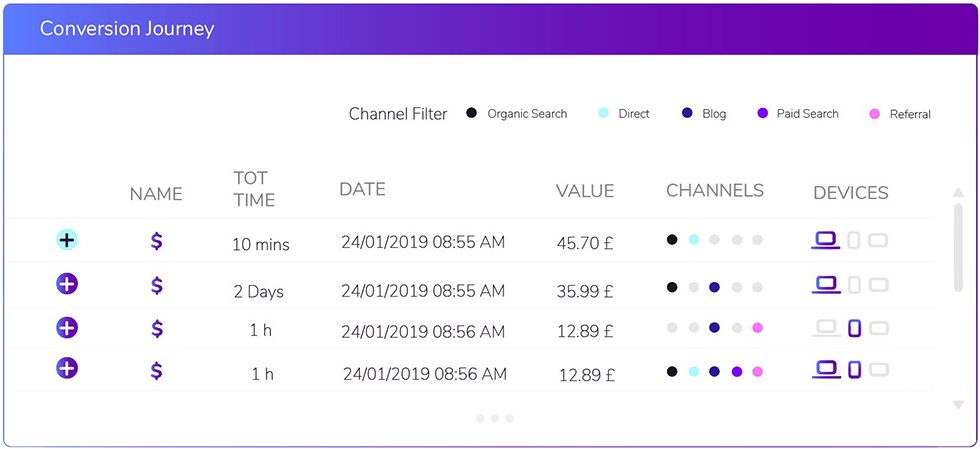The image size is (980, 449).
Task: Click the dollar icon in the 2 Days row
Action: [157, 286]
